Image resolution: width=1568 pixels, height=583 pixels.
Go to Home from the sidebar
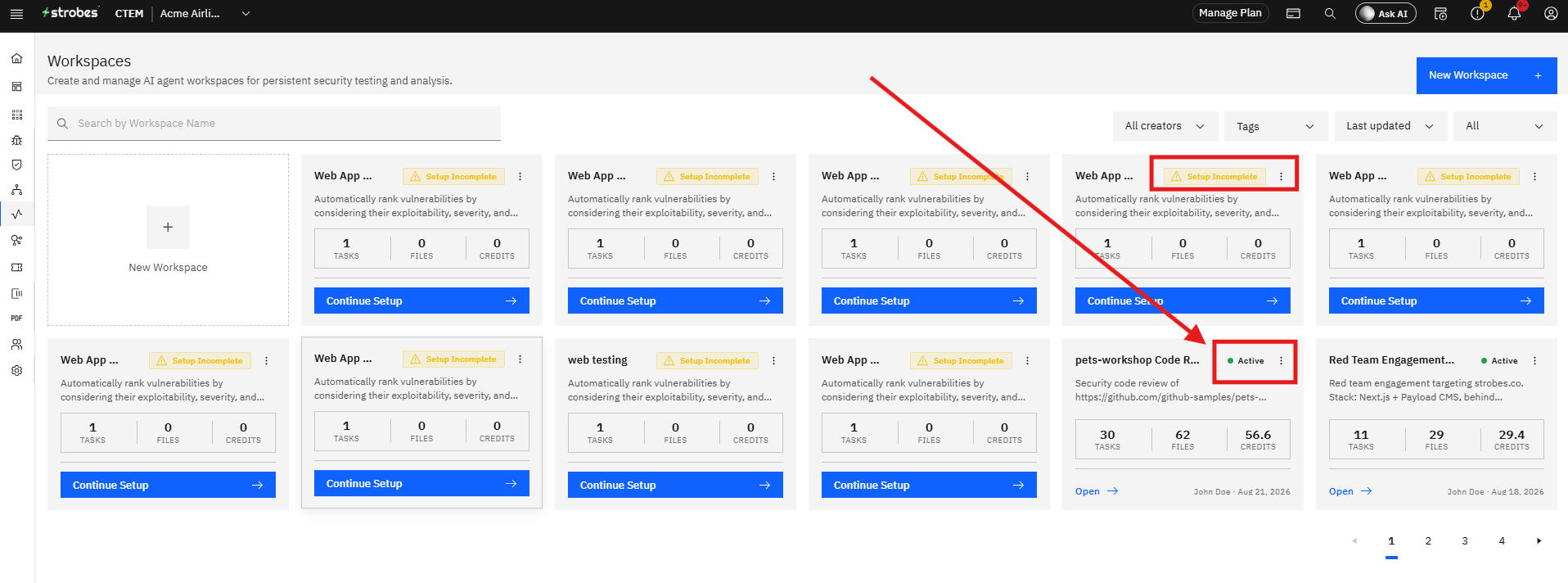16,59
